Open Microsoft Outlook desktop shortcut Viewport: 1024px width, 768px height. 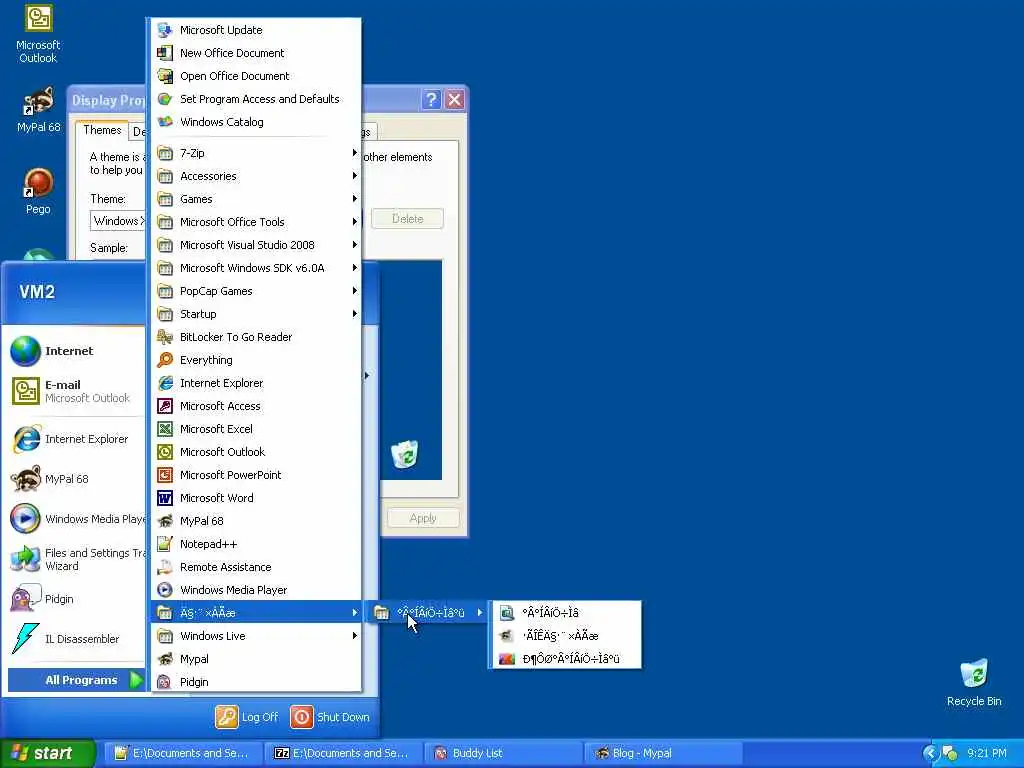point(38,34)
